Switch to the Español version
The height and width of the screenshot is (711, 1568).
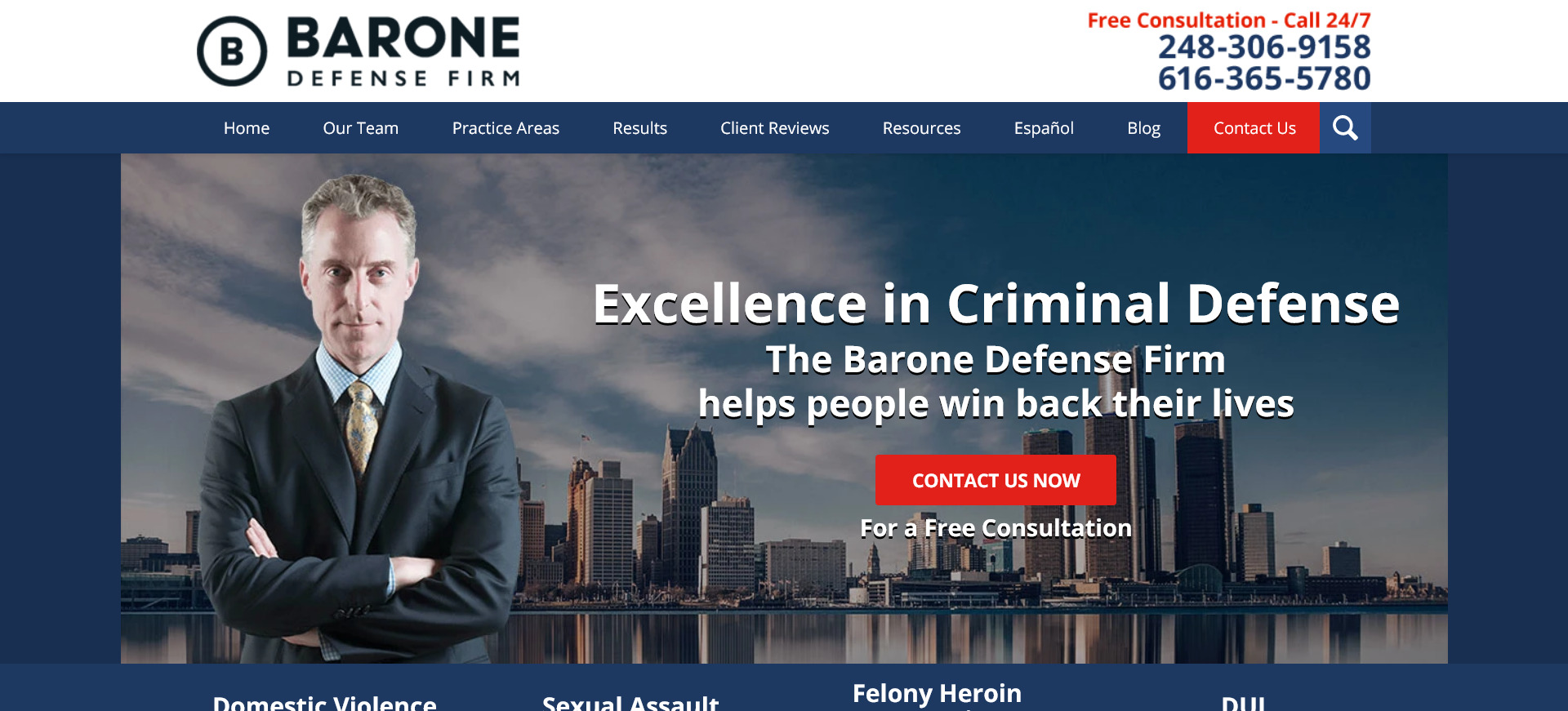point(1044,128)
